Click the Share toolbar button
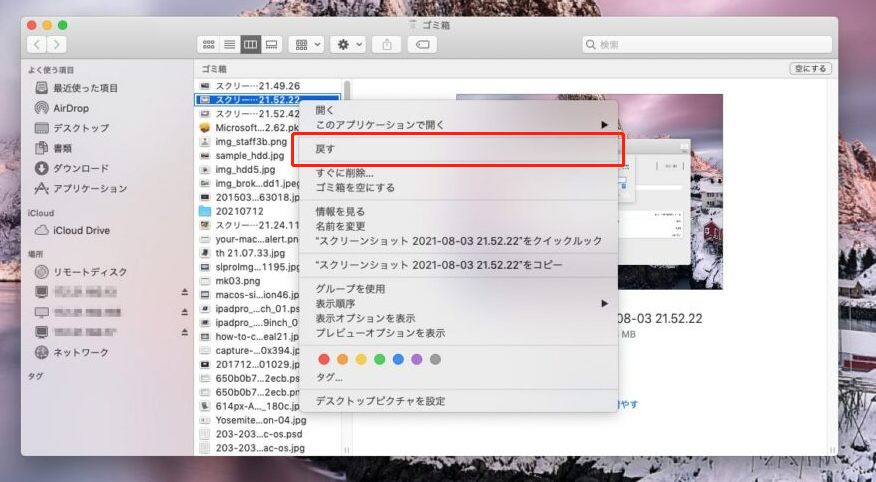876x482 pixels. click(387, 45)
